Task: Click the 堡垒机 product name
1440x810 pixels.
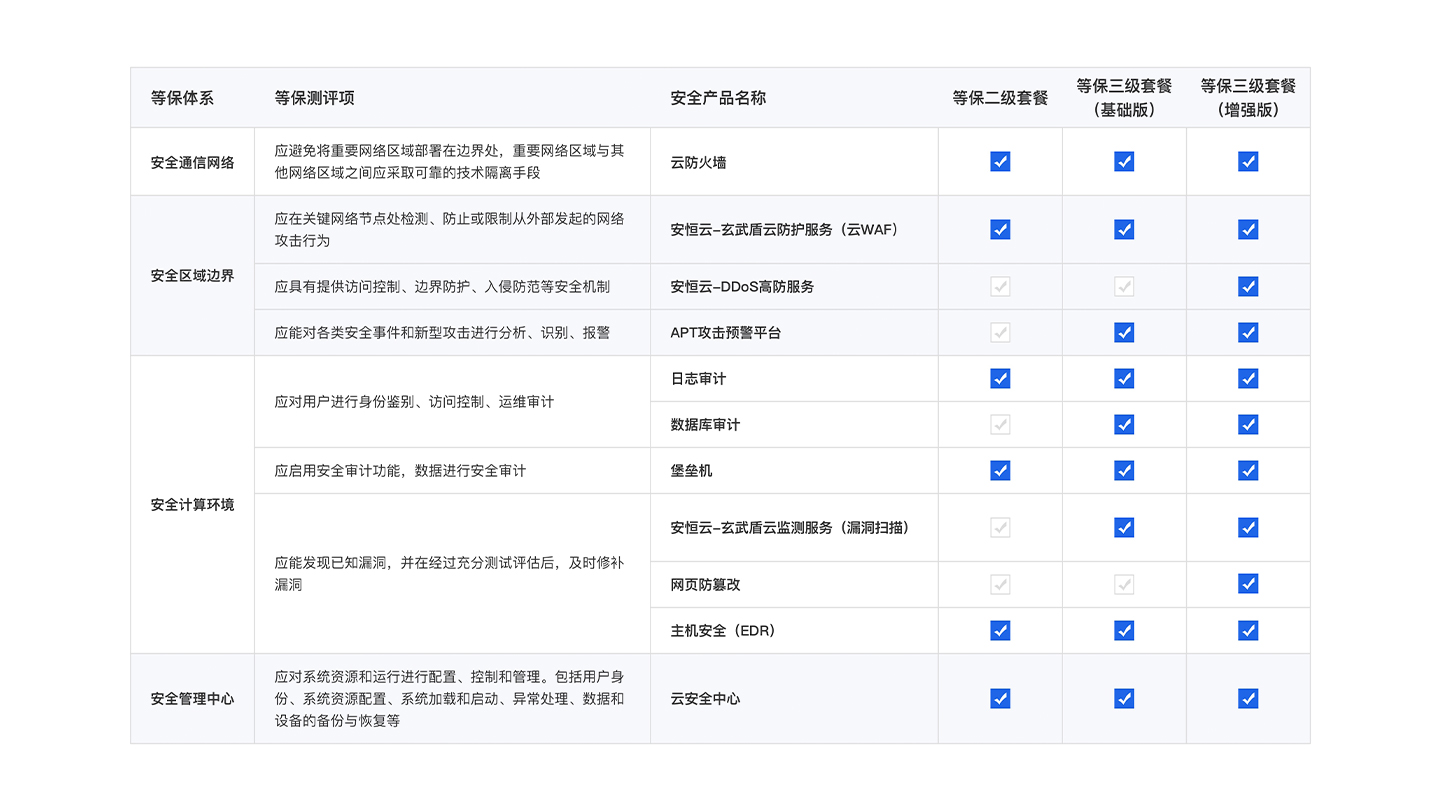Action: 691,470
